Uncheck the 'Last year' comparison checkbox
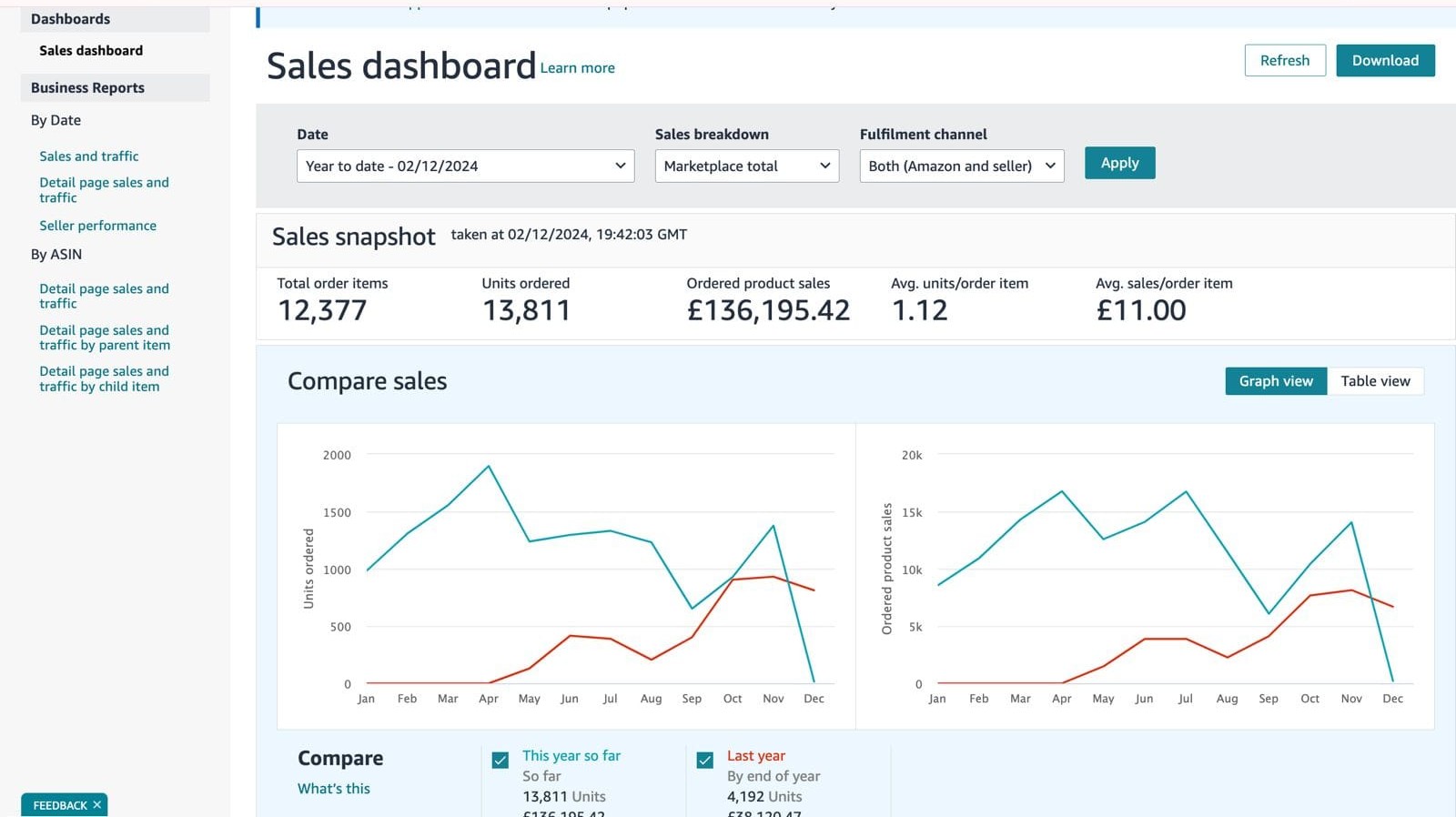1456x817 pixels. (705, 761)
